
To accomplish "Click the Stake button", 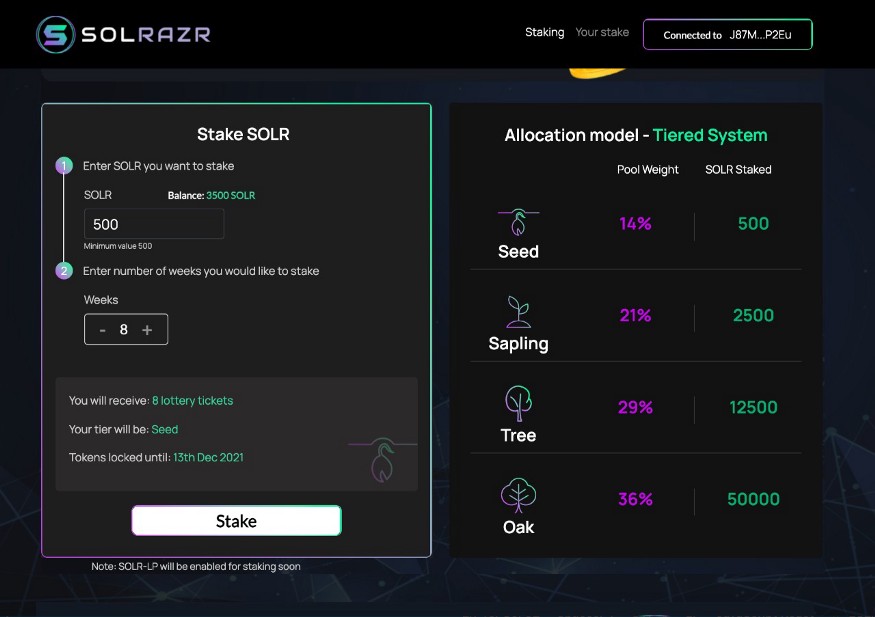I will point(237,520).
